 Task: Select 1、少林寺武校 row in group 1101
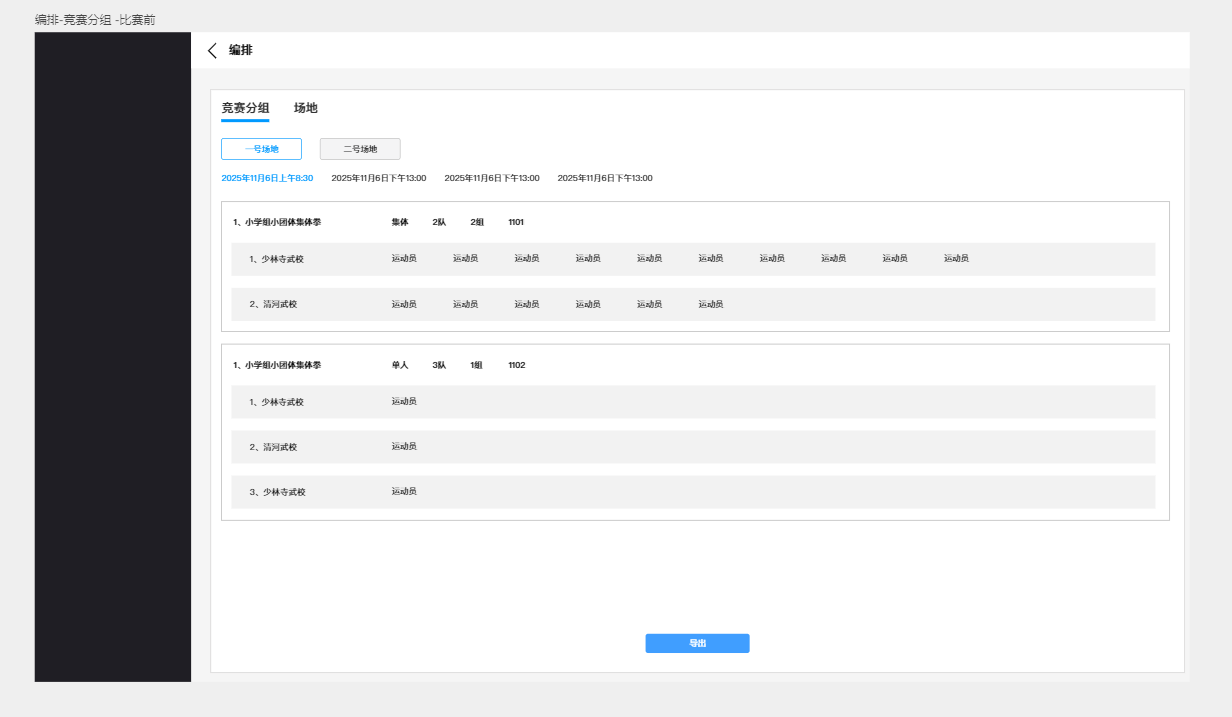pyautogui.click(x=276, y=259)
